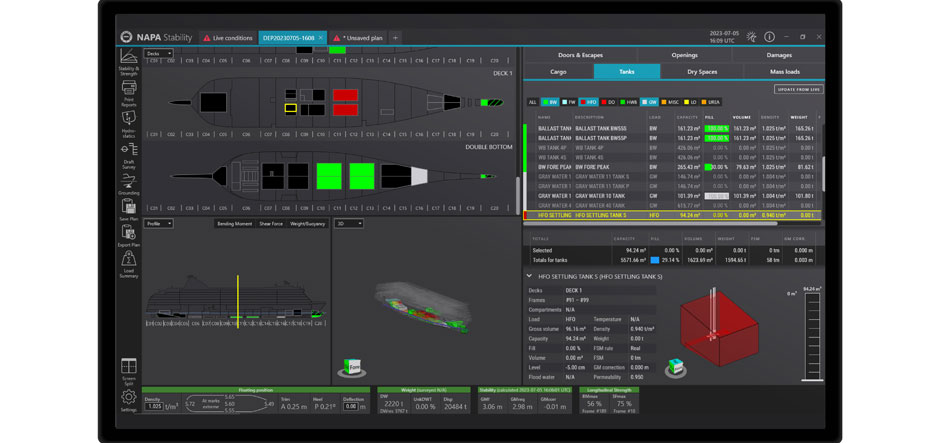Open the Profile view dropdown

click(159, 224)
